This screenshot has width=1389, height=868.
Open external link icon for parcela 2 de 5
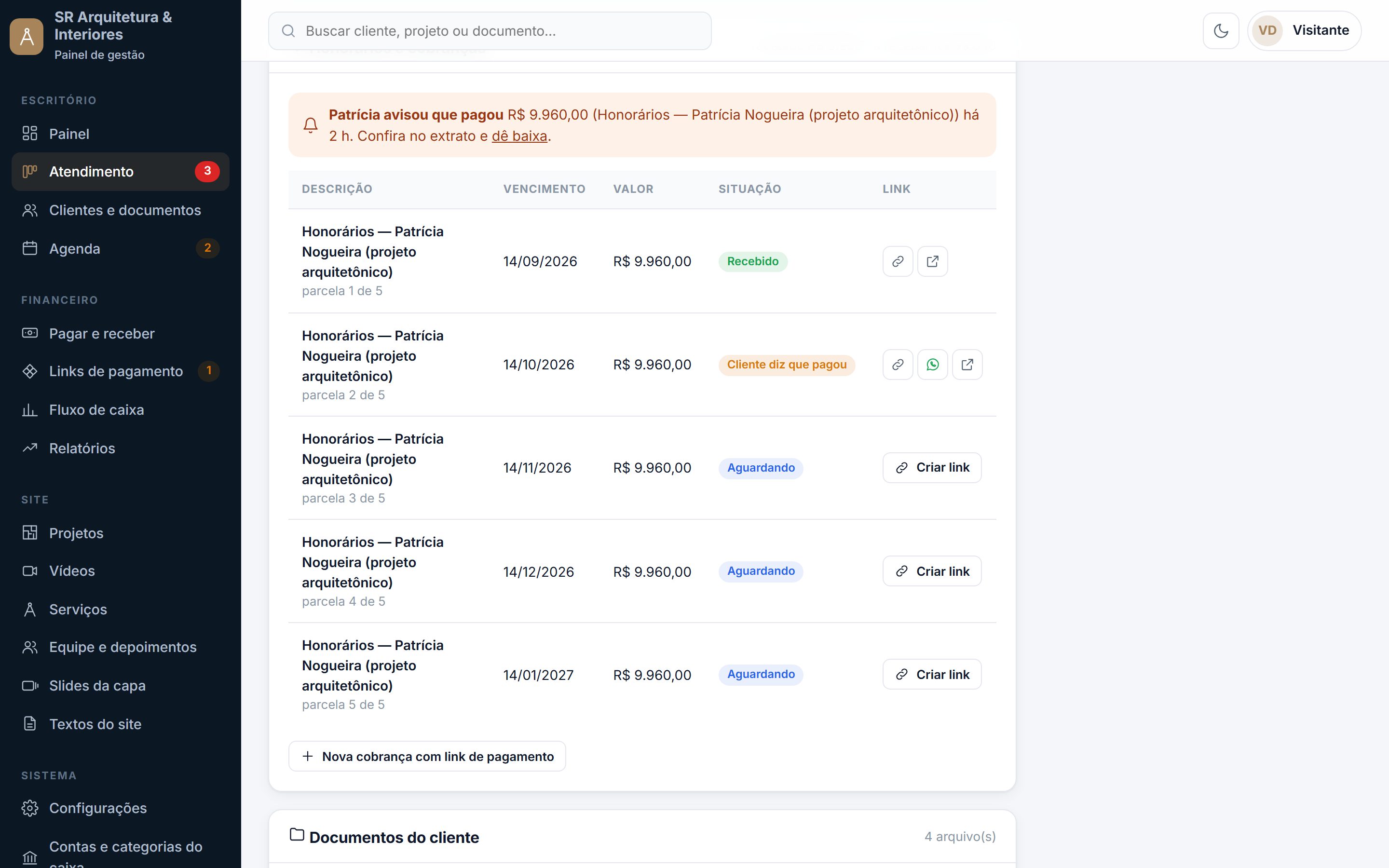967,365
